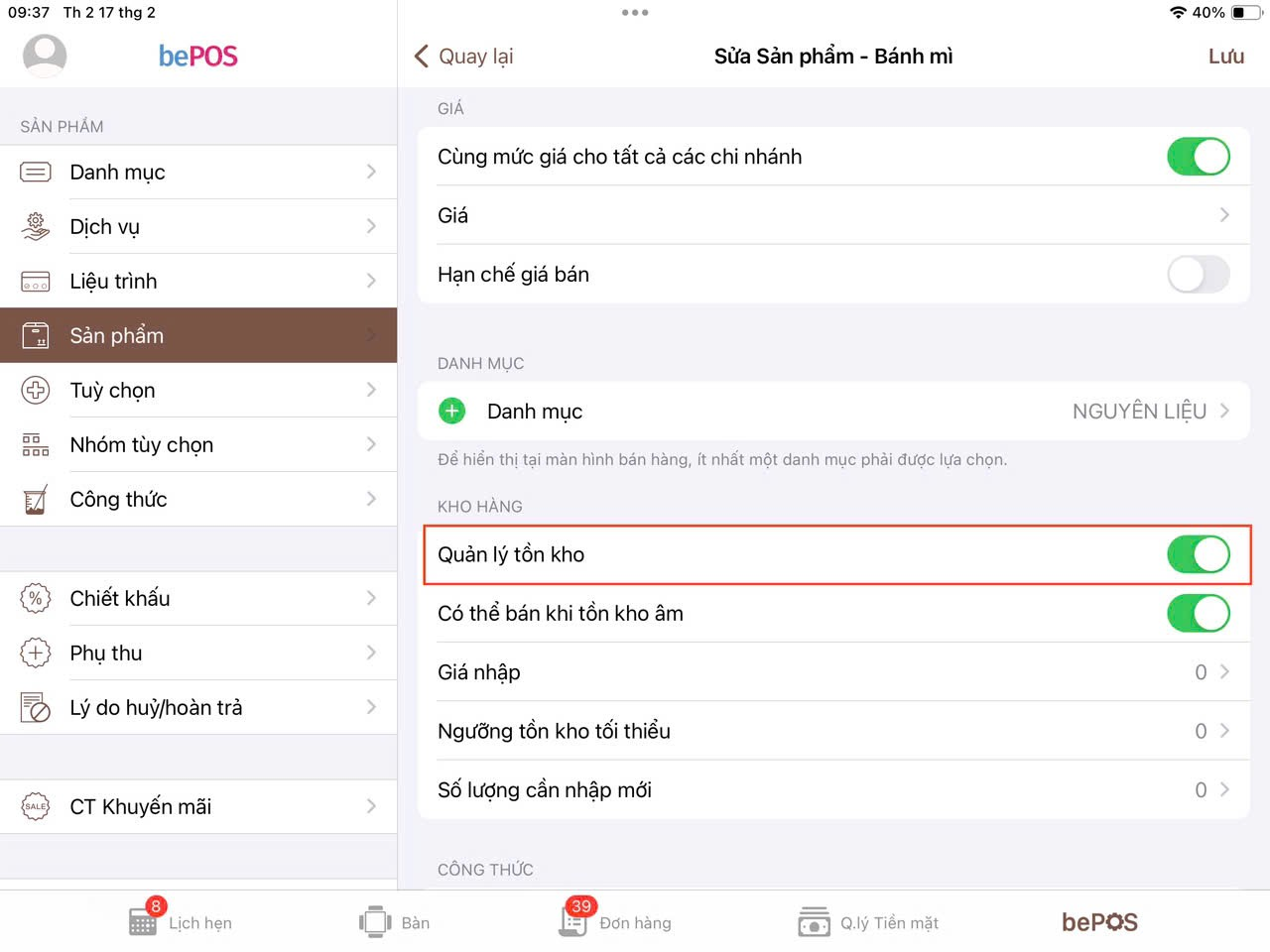Viewport: 1270px width, 952px height.
Task: Switch to the Đơn hàng tab
Action: pyautogui.click(x=616, y=922)
